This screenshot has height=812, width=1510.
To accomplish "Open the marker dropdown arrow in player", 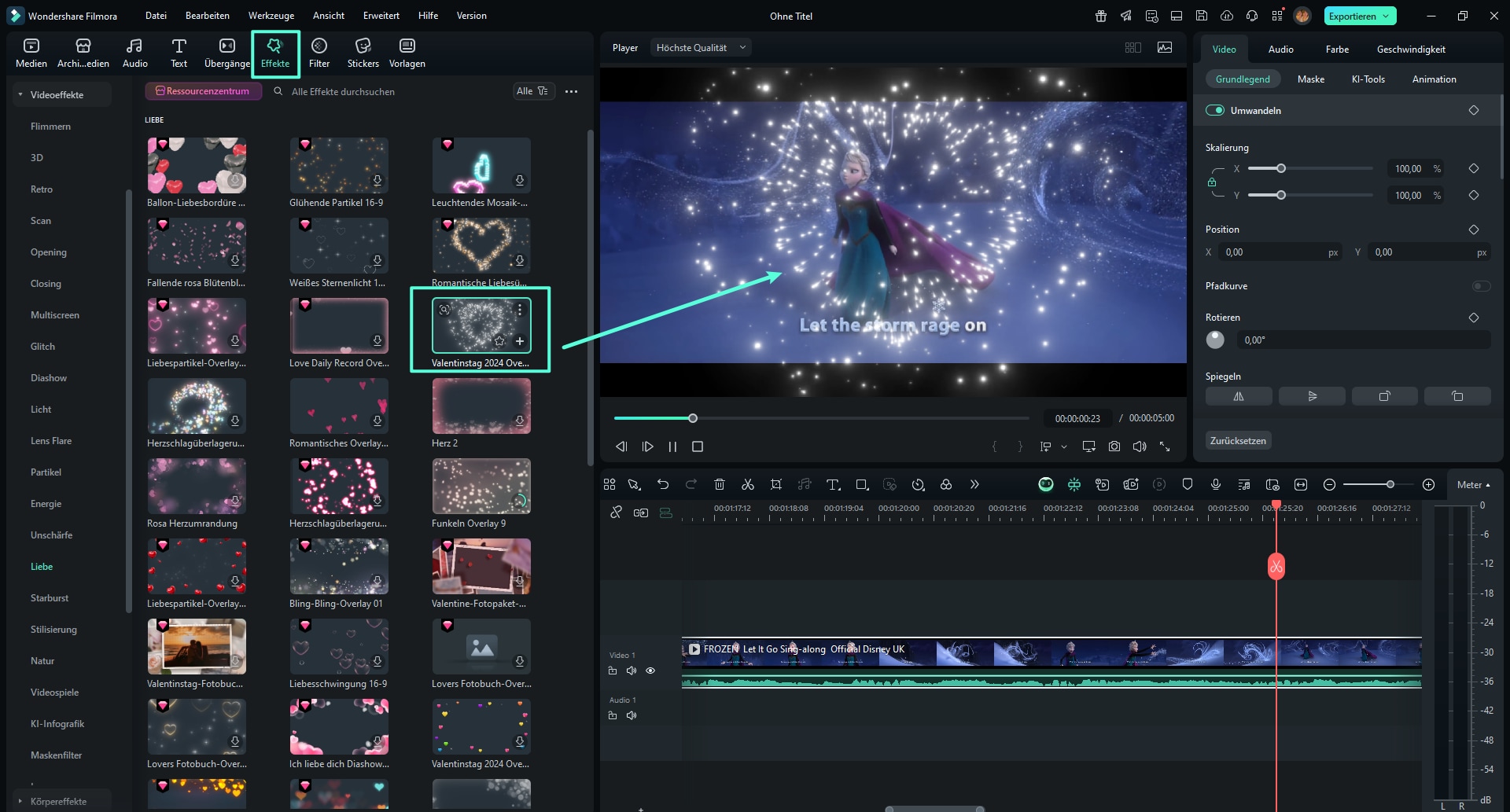I will tap(1064, 446).
